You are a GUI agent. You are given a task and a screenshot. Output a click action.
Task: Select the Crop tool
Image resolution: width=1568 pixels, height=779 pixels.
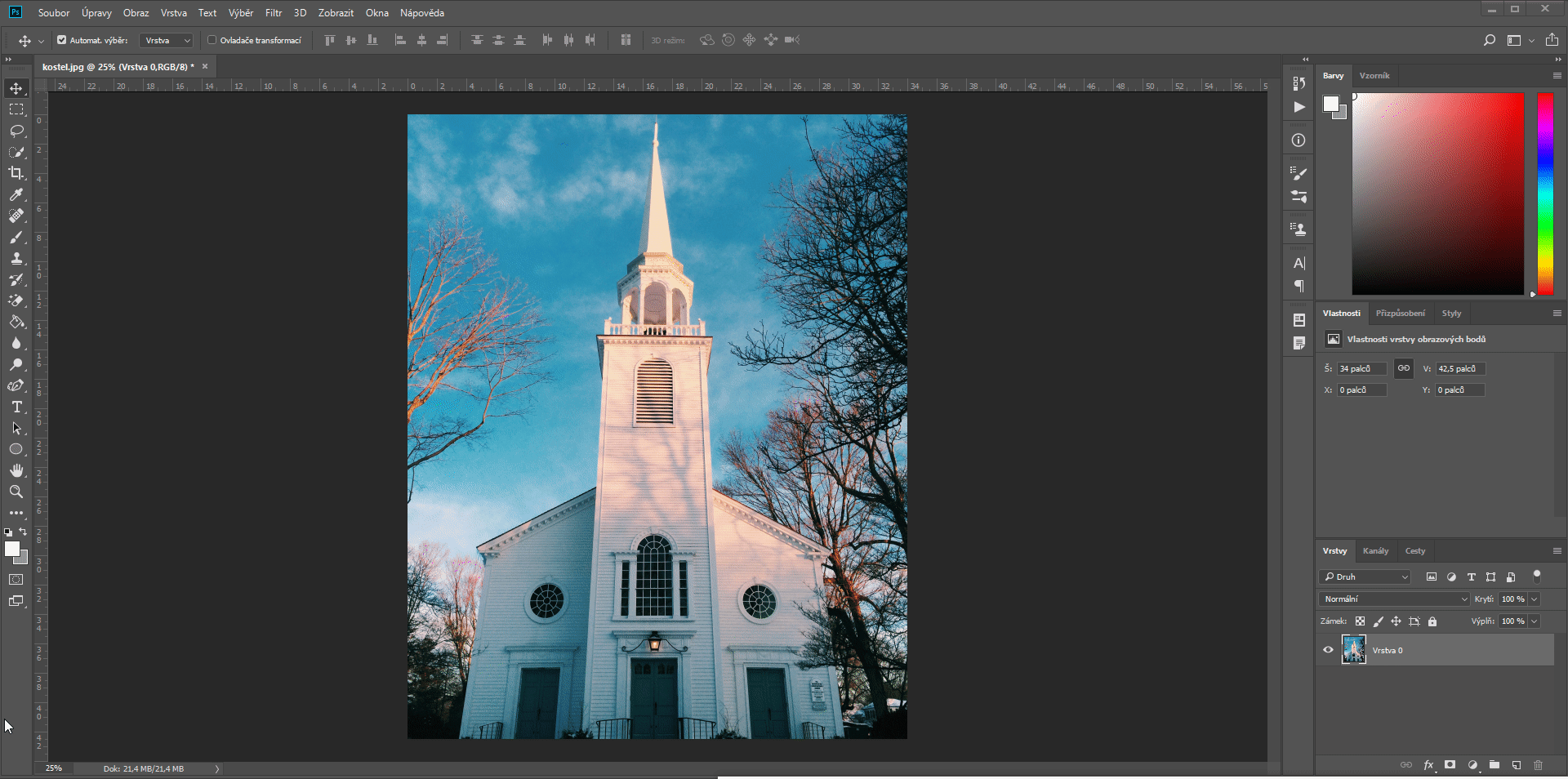[x=16, y=173]
